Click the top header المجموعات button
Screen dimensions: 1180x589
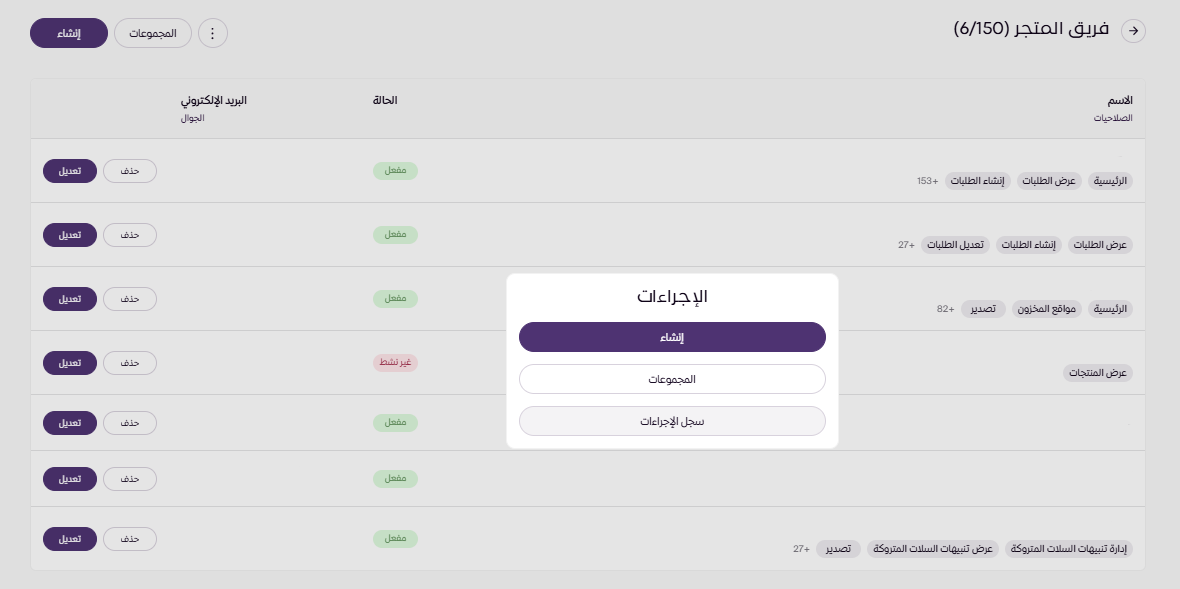153,33
